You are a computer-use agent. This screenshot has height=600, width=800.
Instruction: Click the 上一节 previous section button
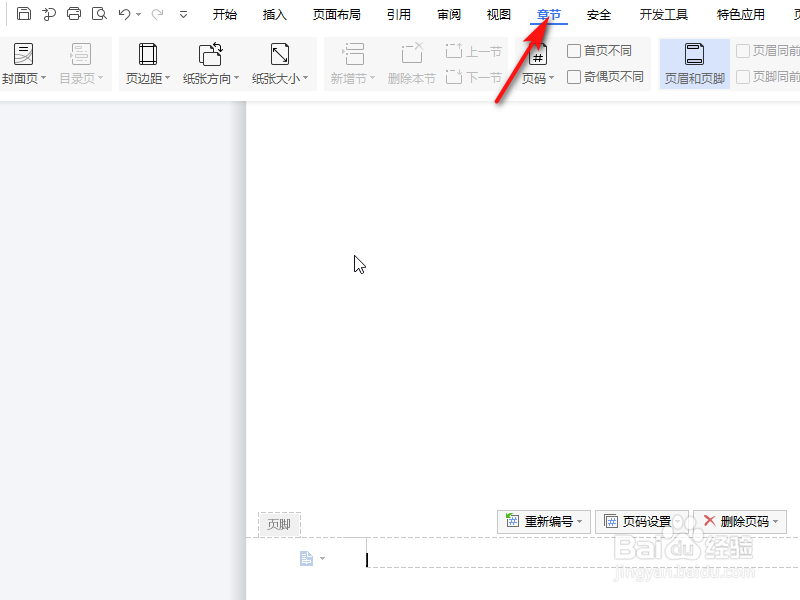(474, 51)
